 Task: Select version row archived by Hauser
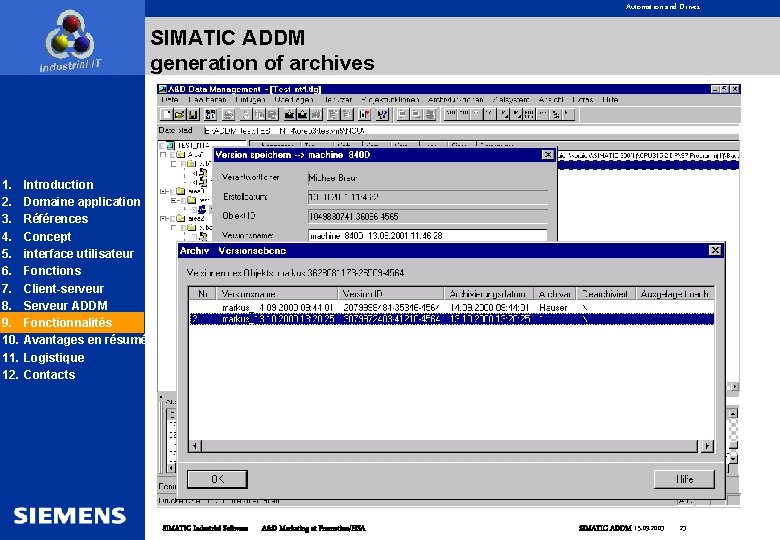[x=452, y=308]
